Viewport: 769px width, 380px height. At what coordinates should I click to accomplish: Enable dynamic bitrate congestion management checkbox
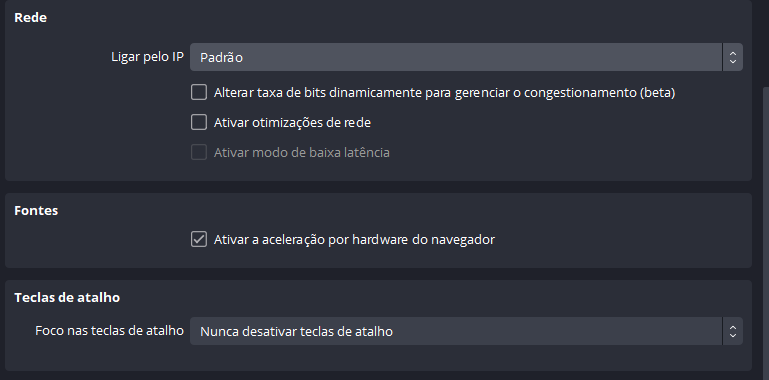199,92
